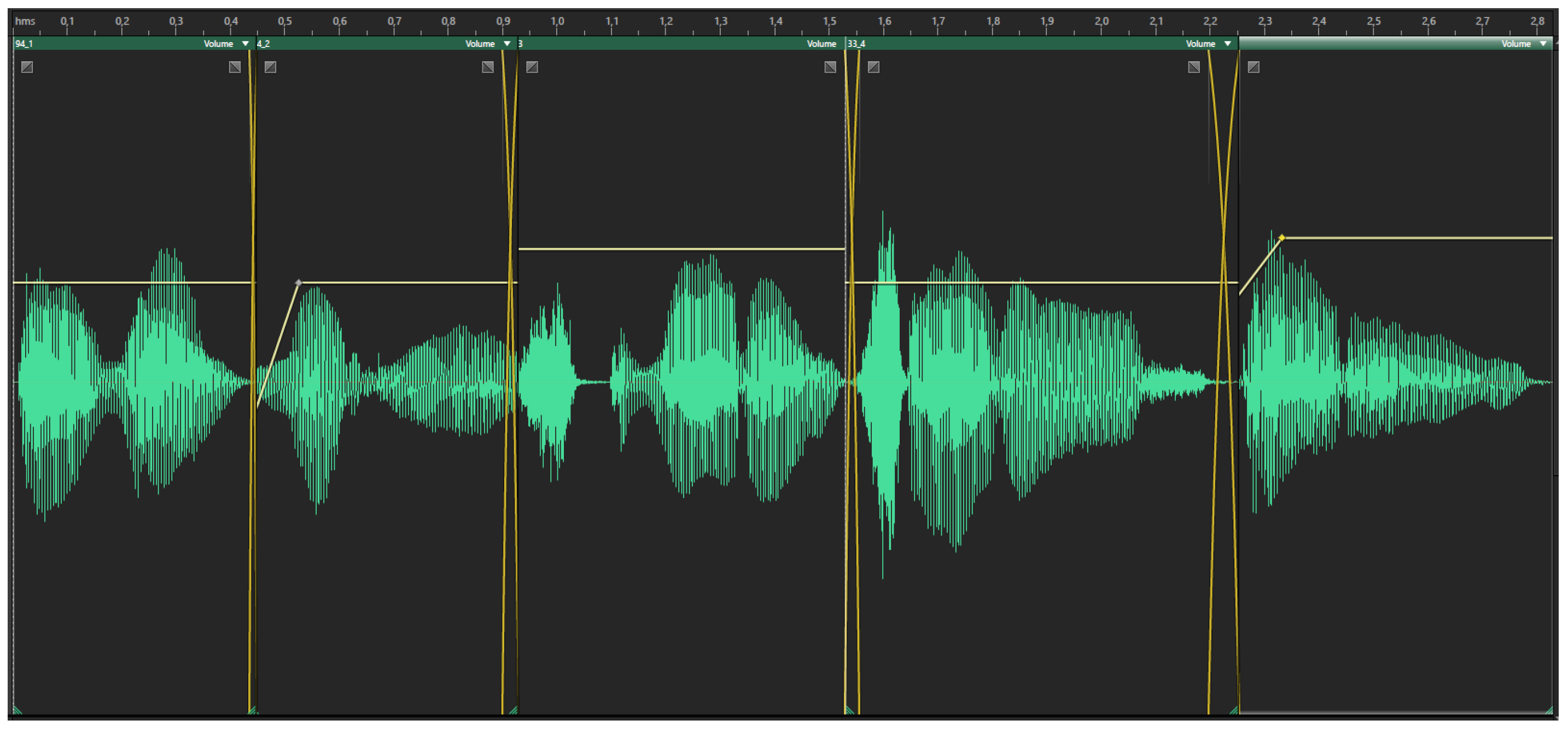Click the fade-out handle of clip 4_2
The height and width of the screenshot is (732, 1568).
click(x=487, y=67)
